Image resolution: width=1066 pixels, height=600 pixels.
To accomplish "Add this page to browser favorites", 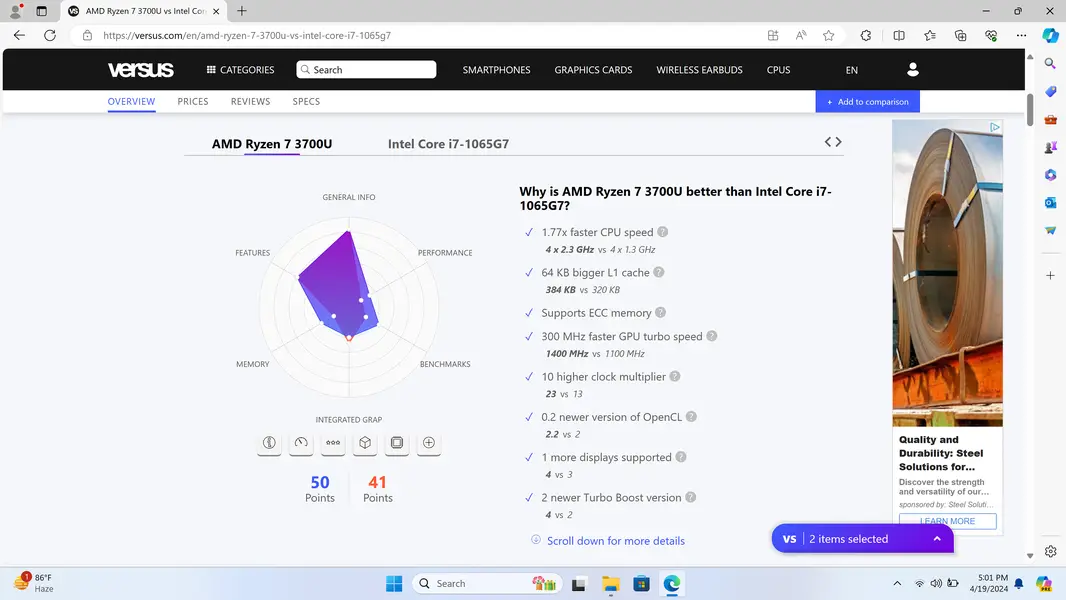I will coord(828,35).
